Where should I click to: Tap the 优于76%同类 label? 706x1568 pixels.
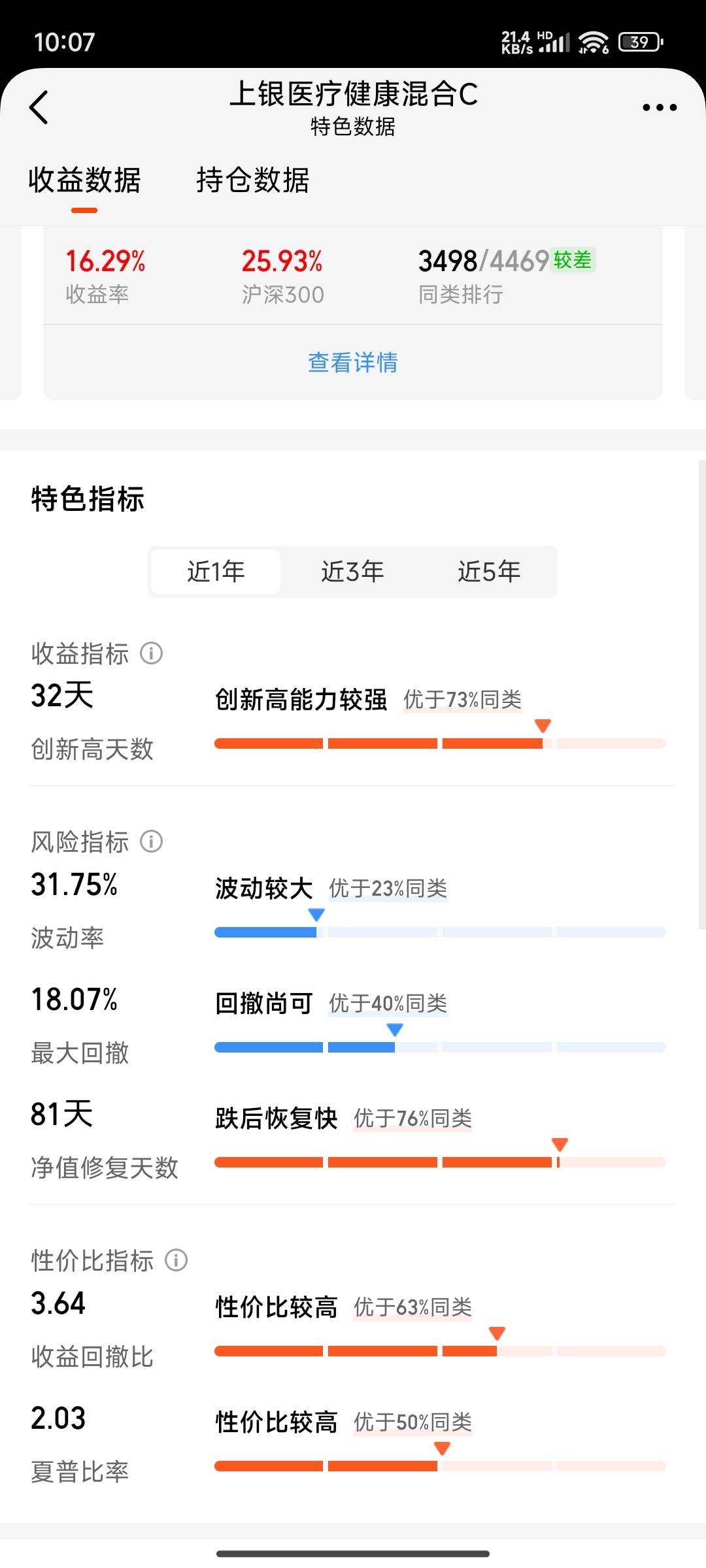[412, 1119]
